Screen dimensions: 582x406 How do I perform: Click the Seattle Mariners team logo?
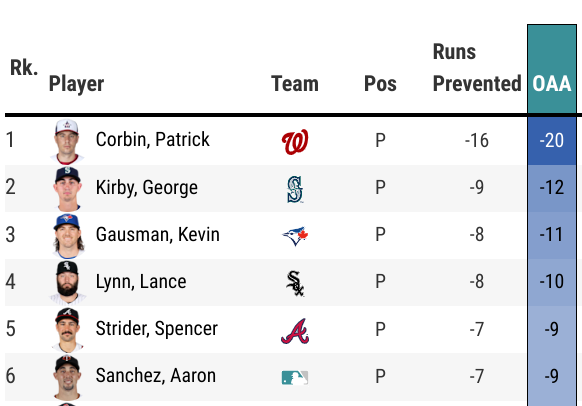[x=295, y=189]
